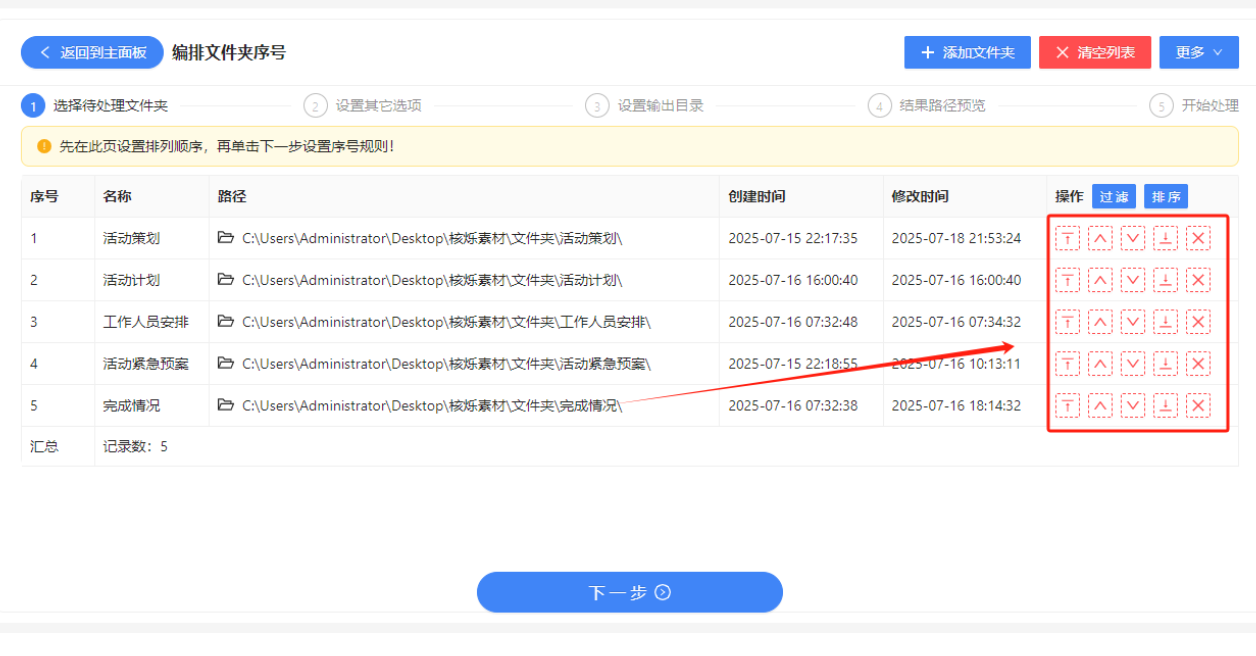Move 活动紧急预案 row to top
Image resolution: width=1256 pixels, height=656 pixels.
coord(1067,364)
